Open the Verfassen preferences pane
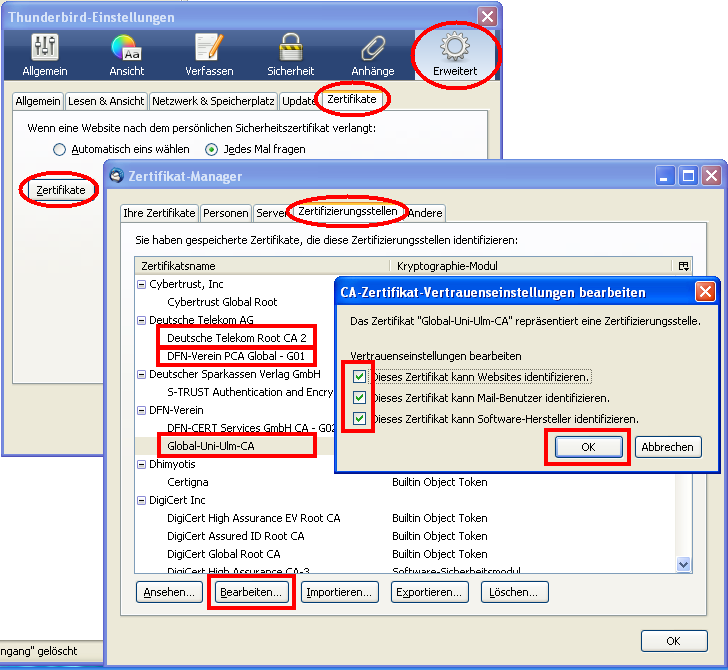Screen dimensions: 728x670 tap(209, 55)
